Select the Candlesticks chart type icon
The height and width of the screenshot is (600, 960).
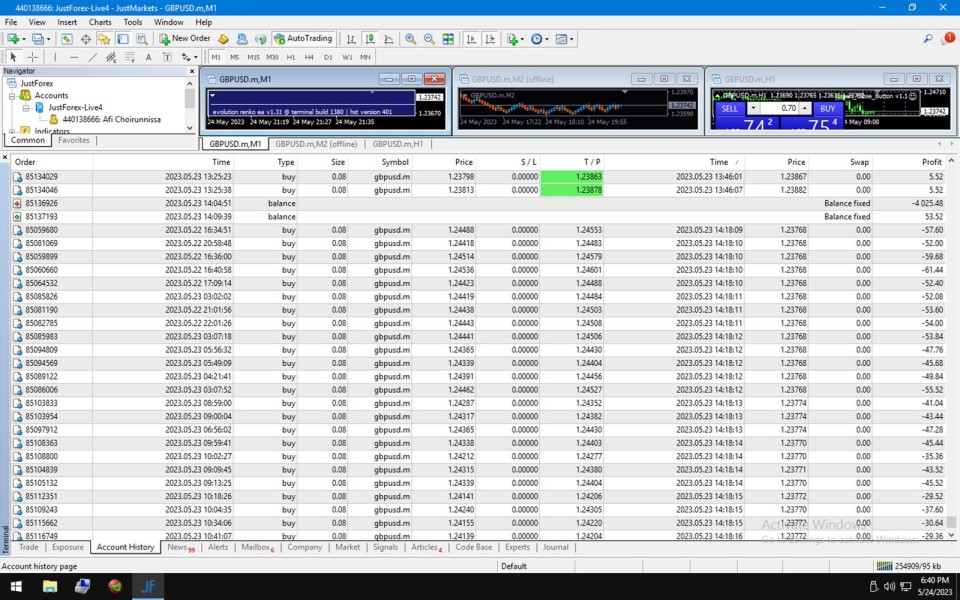click(x=370, y=39)
